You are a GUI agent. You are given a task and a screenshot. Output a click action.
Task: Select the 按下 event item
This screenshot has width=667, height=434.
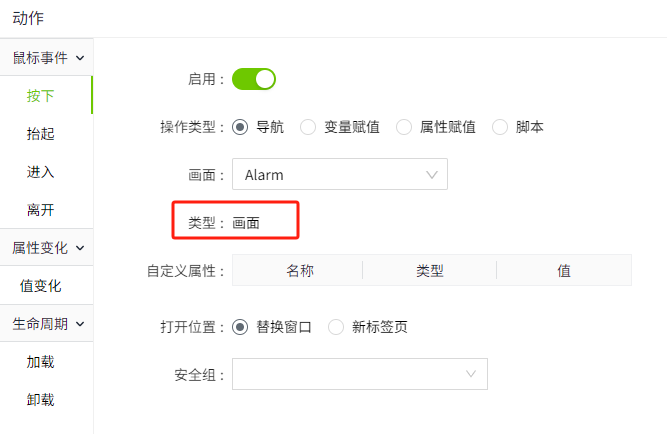41,96
